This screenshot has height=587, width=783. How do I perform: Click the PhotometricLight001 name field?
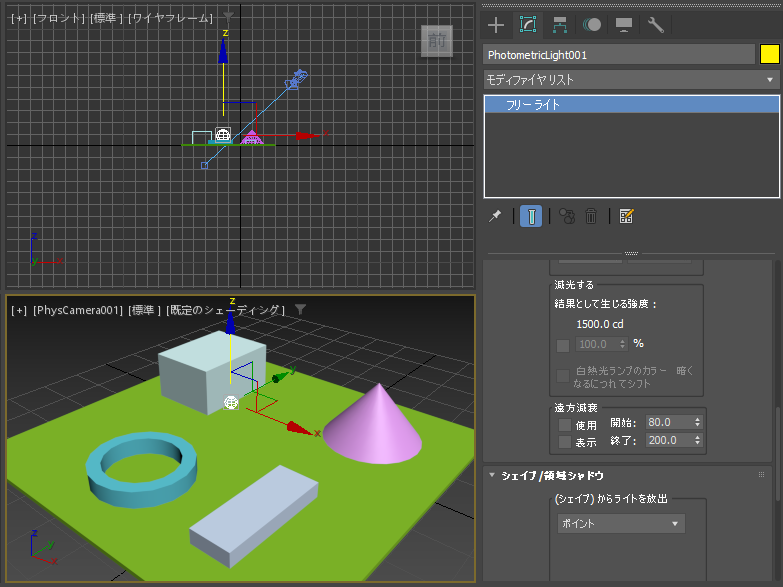(619, 54)
